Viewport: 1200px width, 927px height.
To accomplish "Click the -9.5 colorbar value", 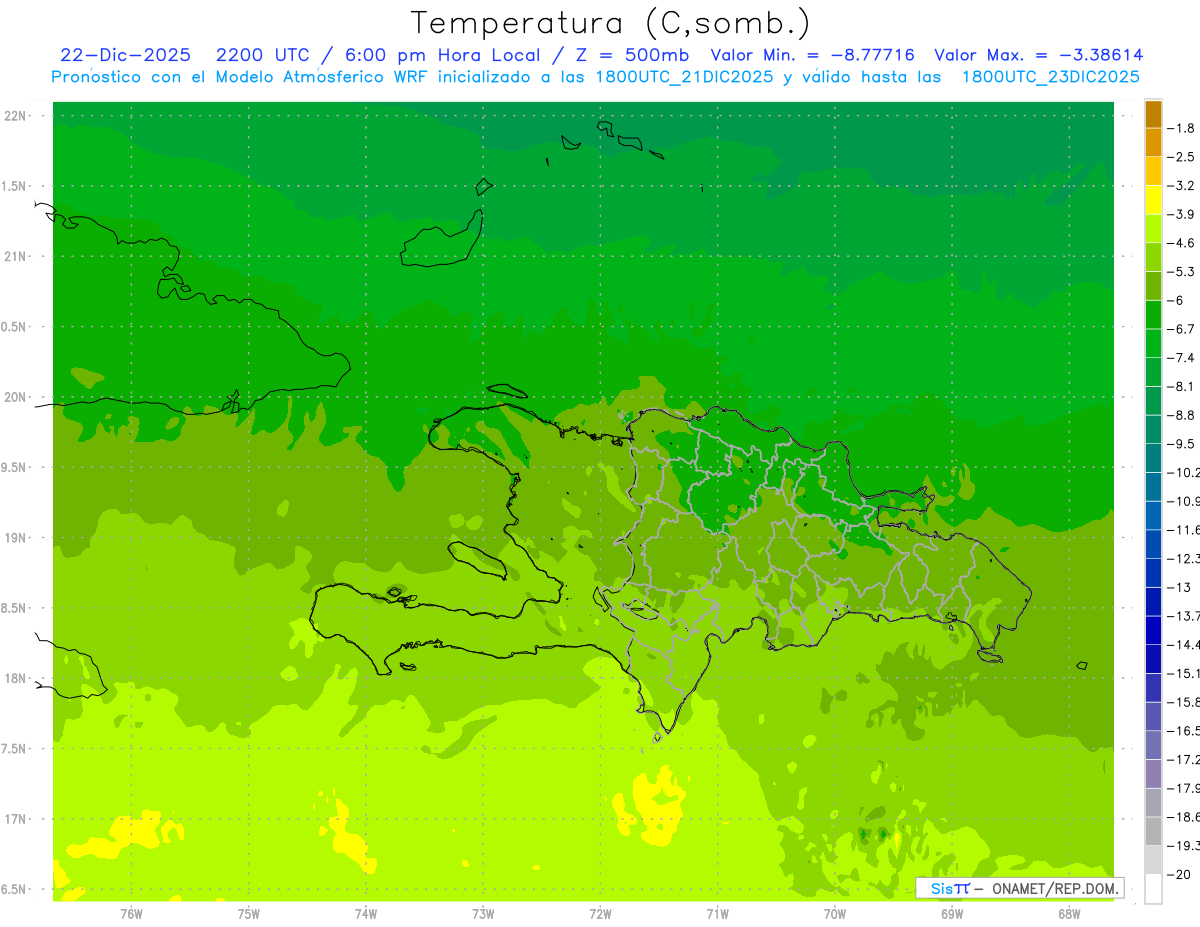I will (x=1183, y=444).
